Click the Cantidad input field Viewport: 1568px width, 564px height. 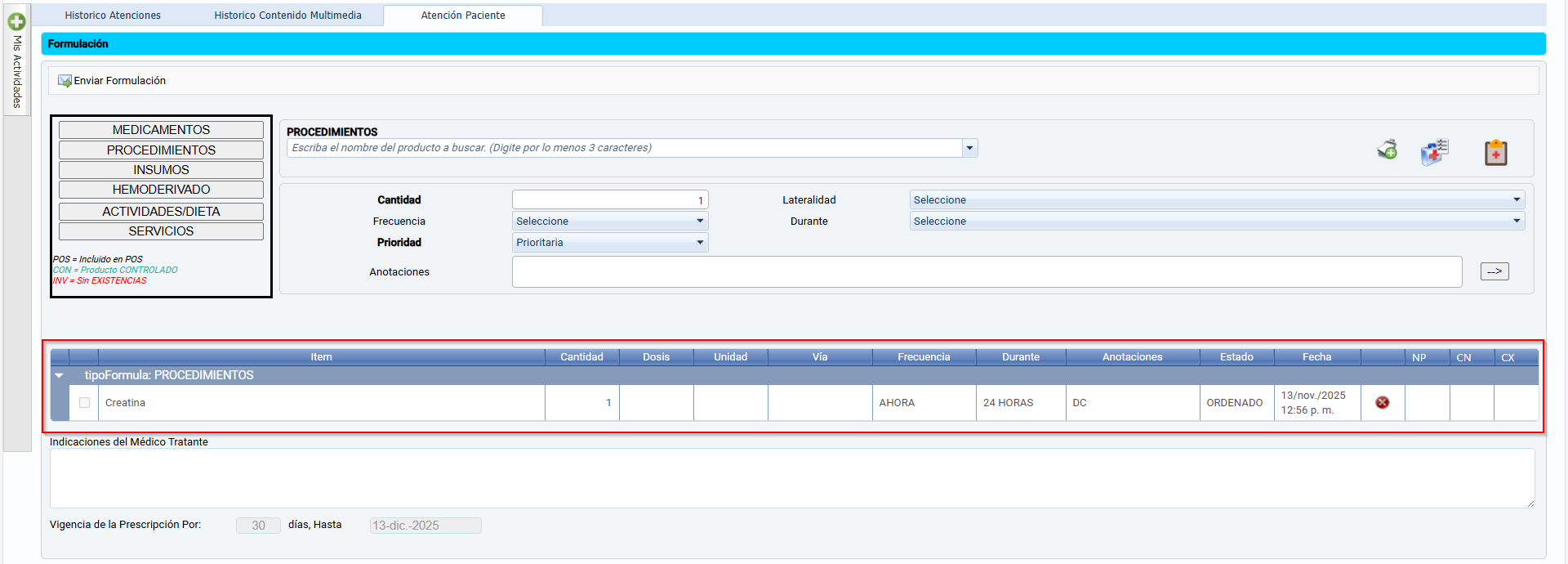(610, 200)
